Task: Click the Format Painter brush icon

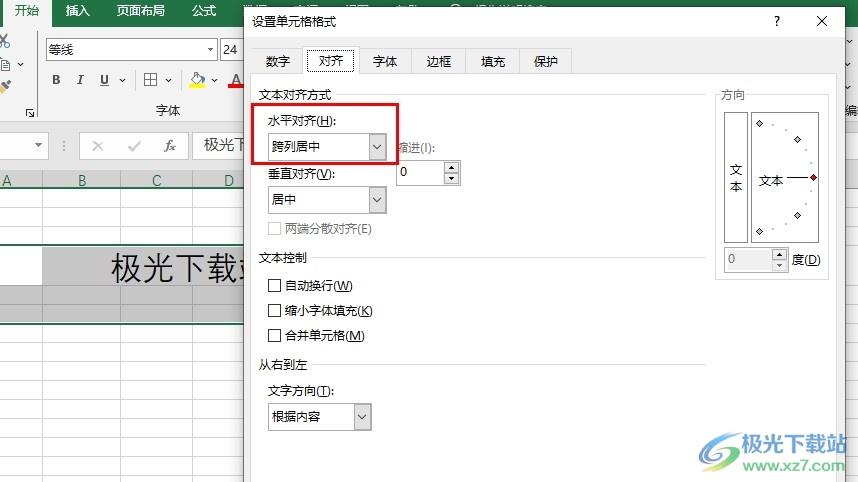Action: tap(5, 86)
